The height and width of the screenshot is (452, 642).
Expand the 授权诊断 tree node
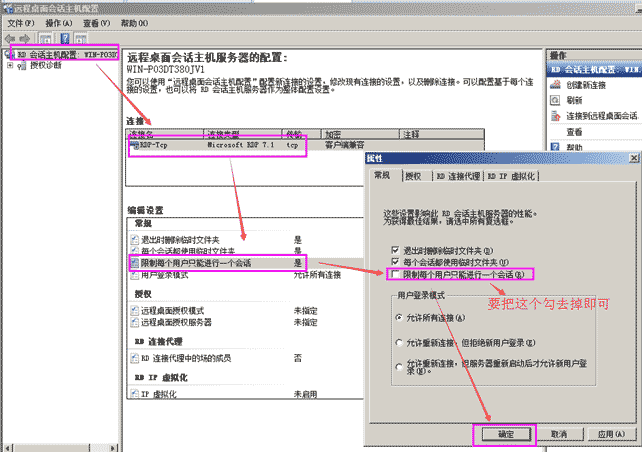coord(10,65)
